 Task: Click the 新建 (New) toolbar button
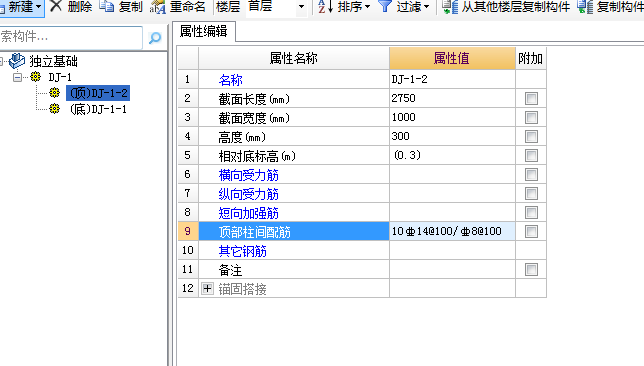tap(21, 7)
